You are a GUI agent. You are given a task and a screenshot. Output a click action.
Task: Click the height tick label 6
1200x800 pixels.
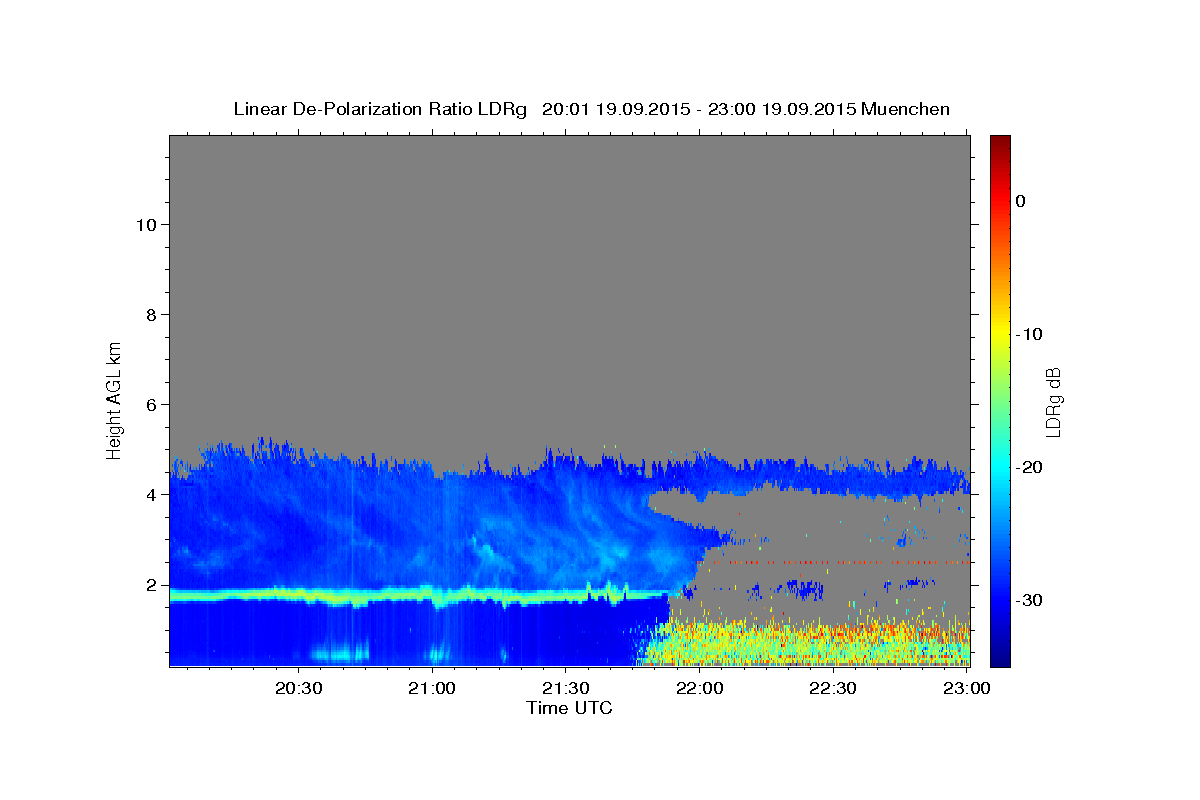tap(149, 404)
